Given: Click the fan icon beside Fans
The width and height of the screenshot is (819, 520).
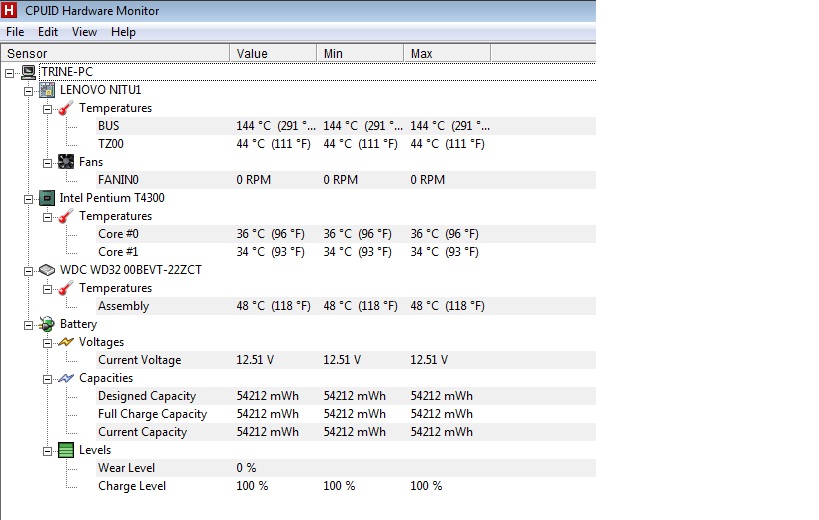Looking at the screenshot, I should coord(66,162).
